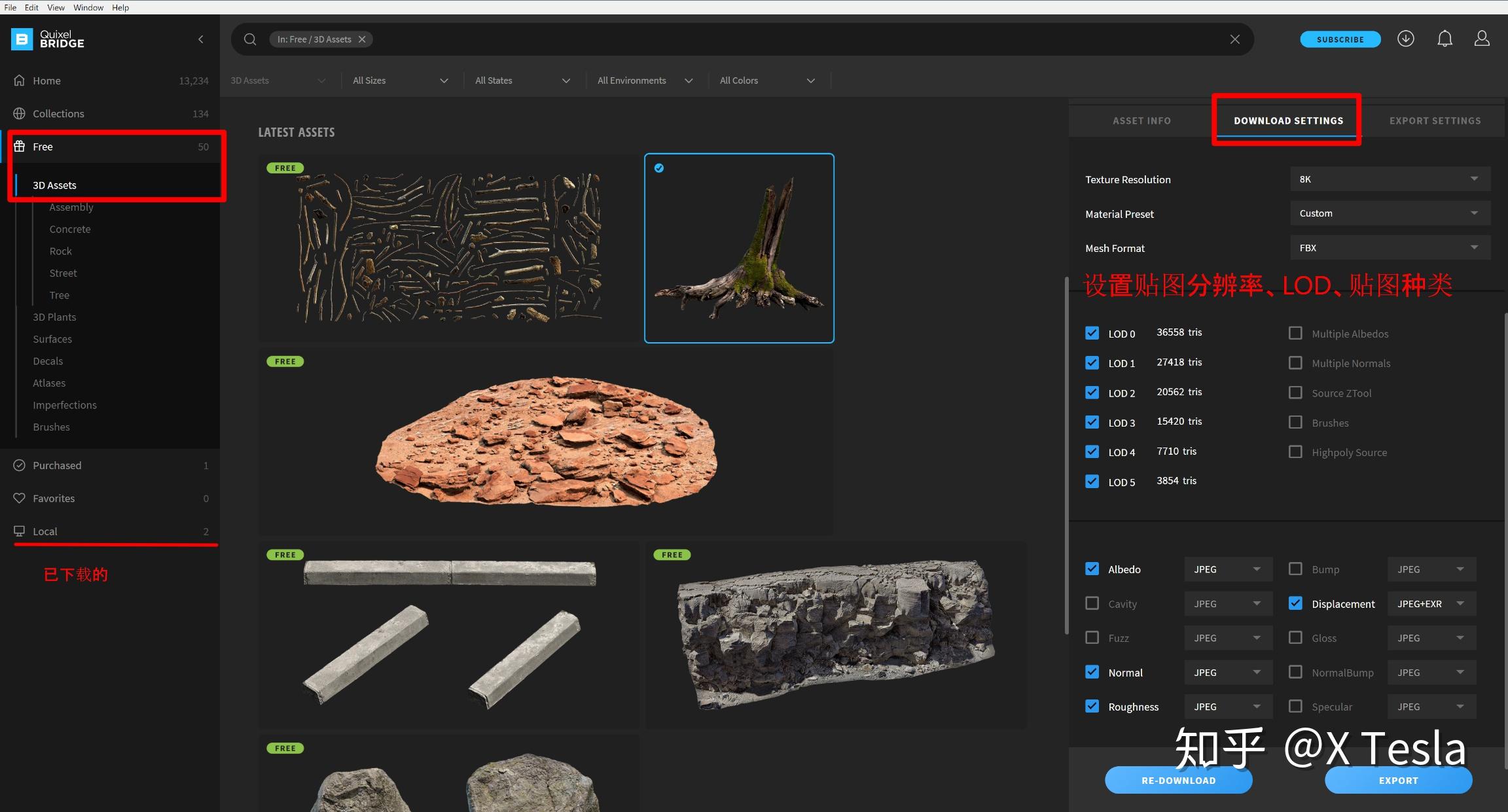Collapse the sidebar with the chevron arrow

pos(201,39)
